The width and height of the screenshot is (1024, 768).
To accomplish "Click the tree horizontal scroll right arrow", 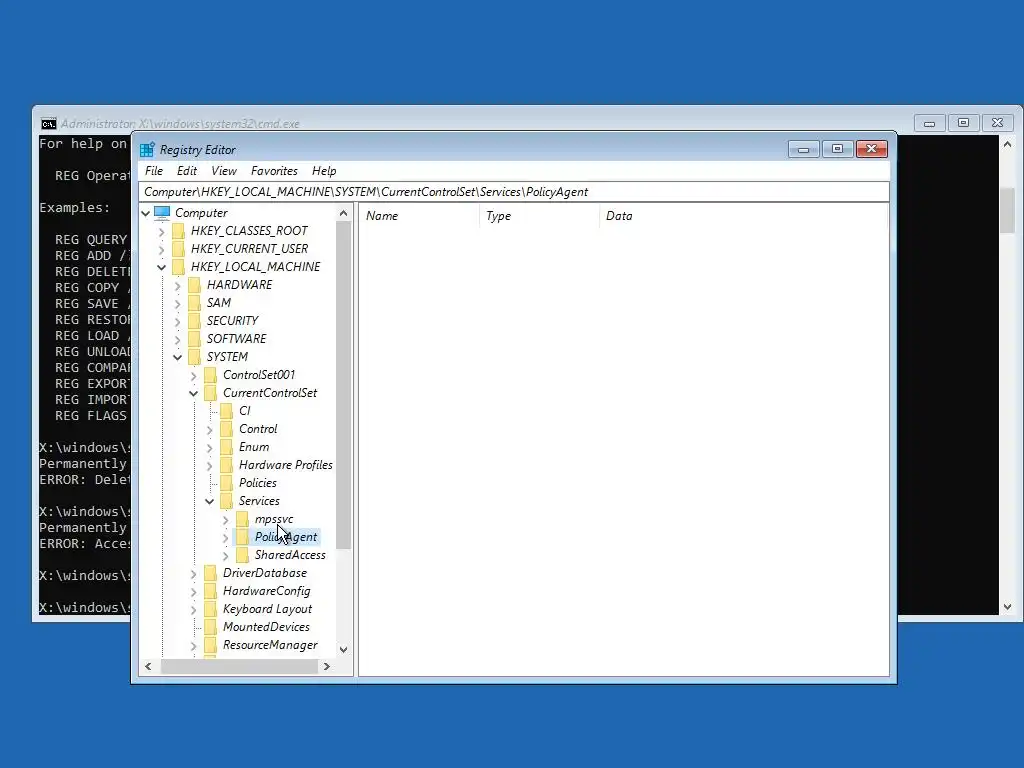I will (327, 667).
